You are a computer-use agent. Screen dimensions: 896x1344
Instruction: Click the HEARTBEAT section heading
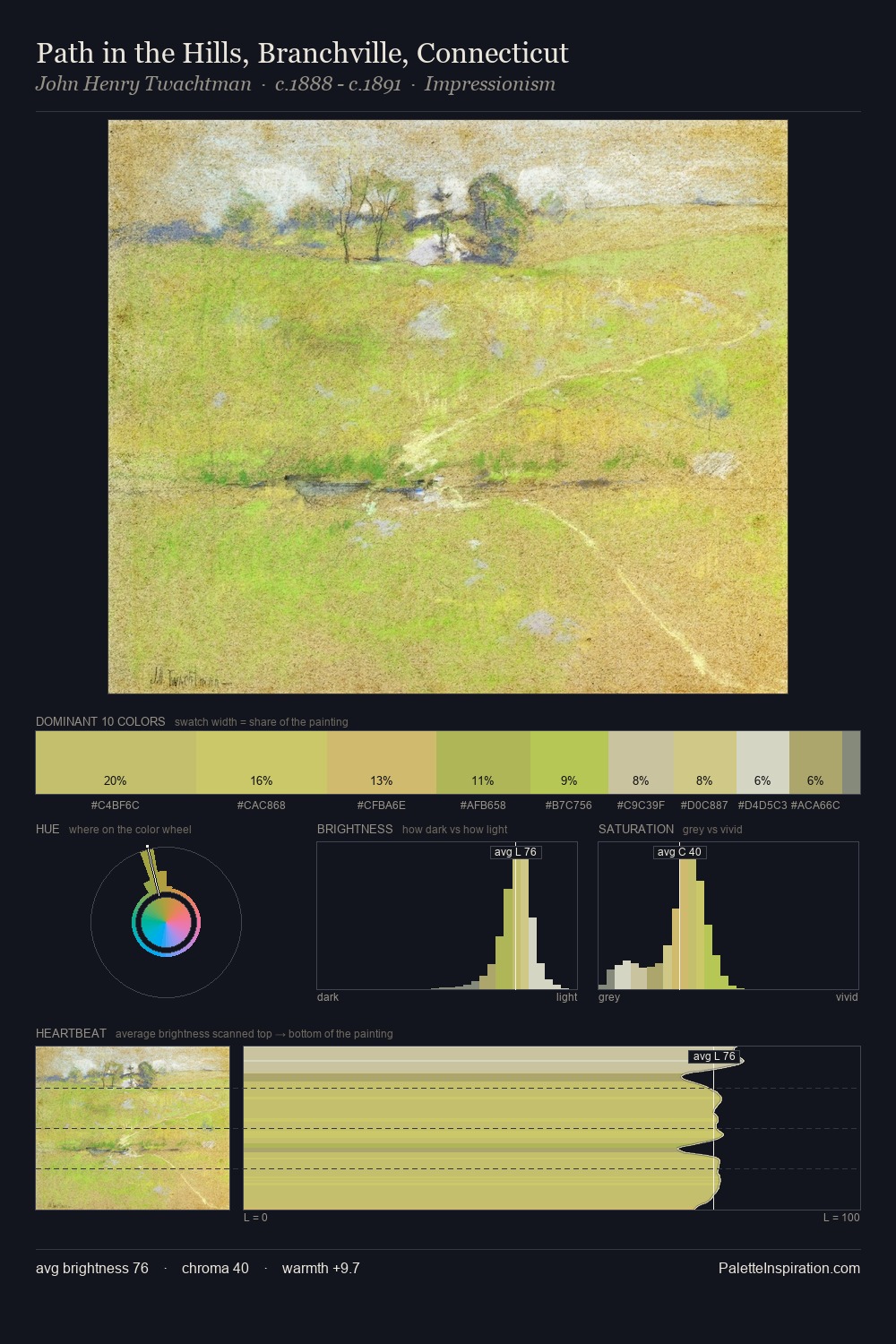71,1033
